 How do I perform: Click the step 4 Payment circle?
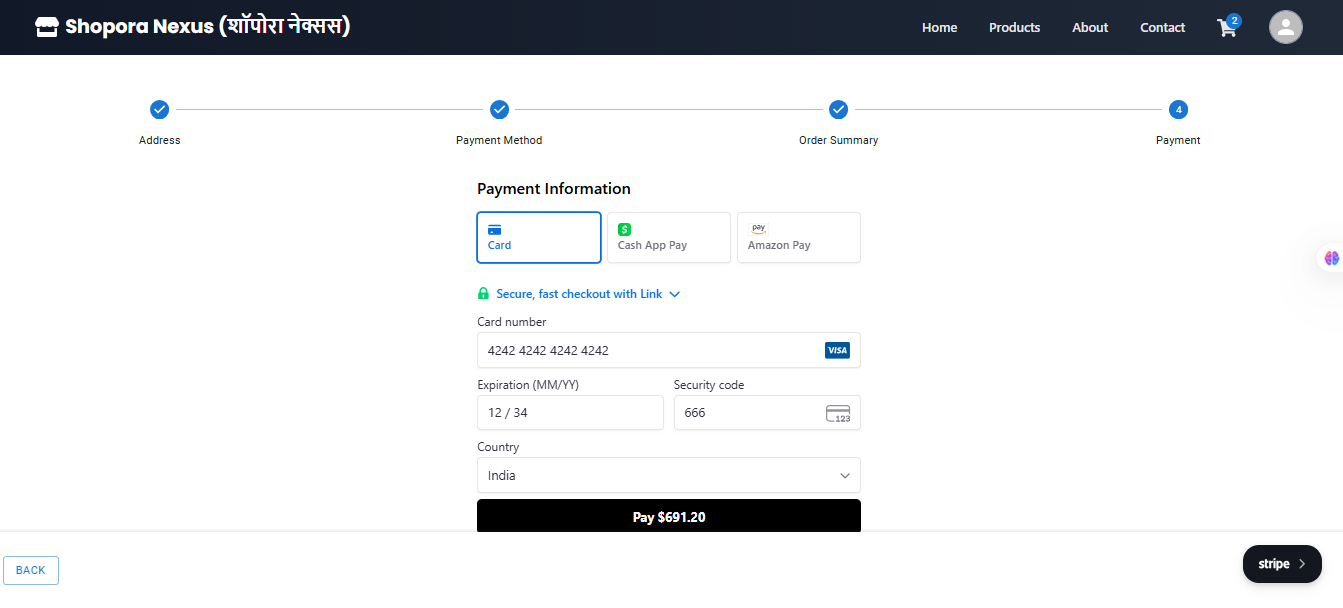1178,110
